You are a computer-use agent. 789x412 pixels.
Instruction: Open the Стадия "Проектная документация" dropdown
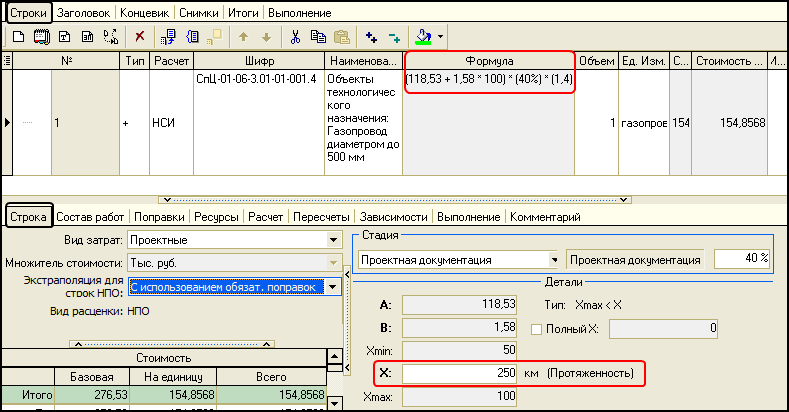[x=550, y=259]
